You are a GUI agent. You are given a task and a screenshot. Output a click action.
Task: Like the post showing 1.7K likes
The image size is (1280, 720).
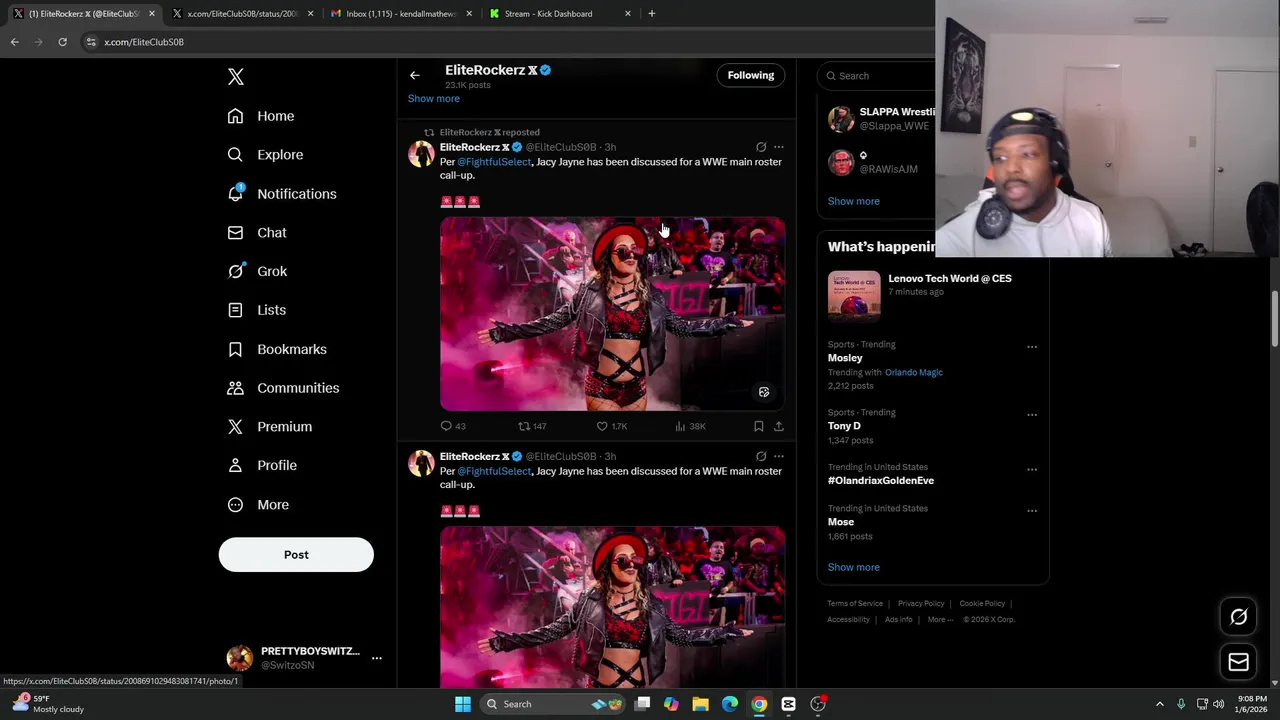[612, 426]
